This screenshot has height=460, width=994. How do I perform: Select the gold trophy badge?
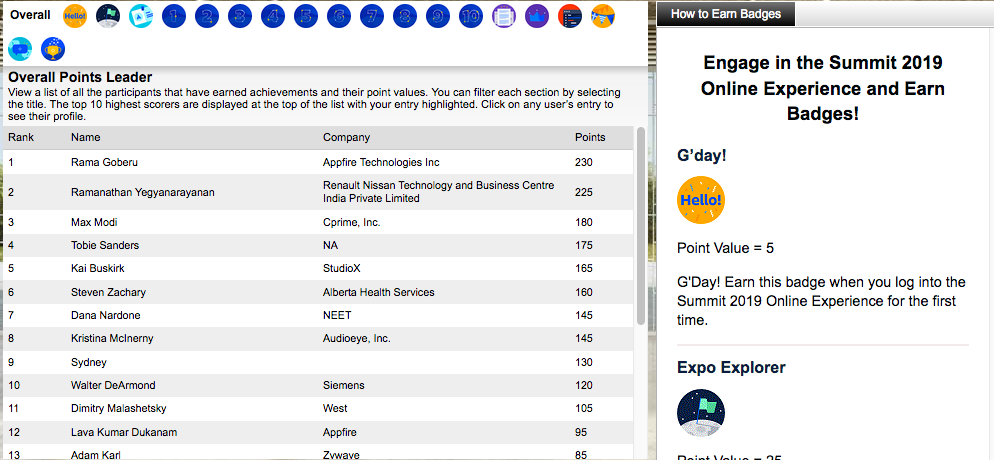click(x=53, y=49)
